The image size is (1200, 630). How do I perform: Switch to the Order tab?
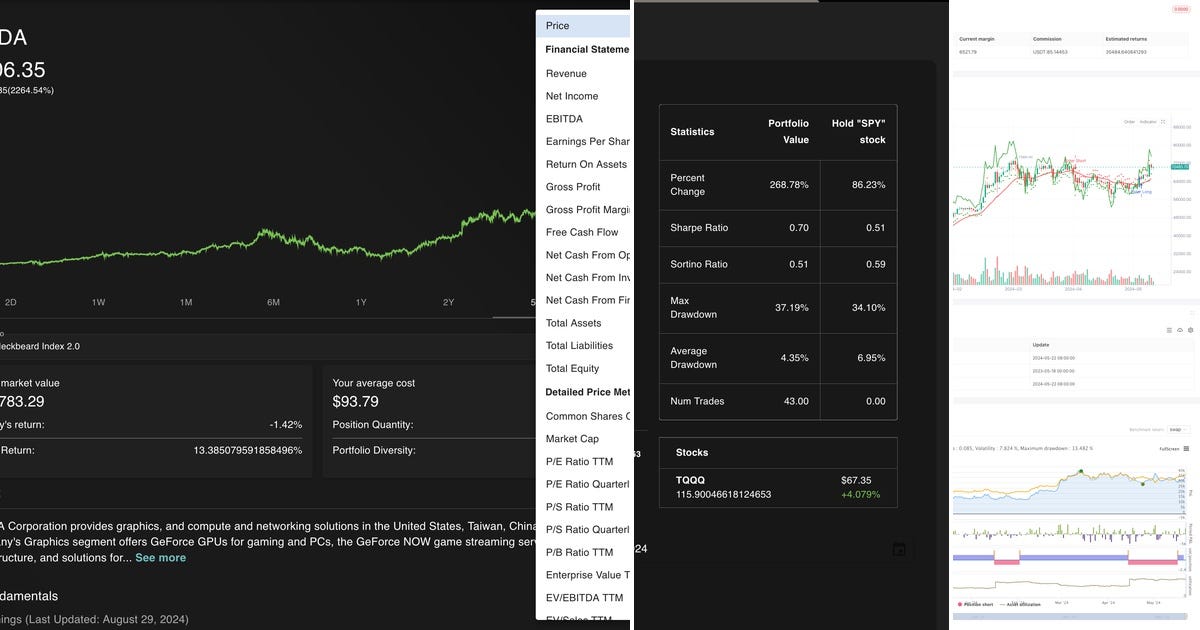tap(1128, 121)
